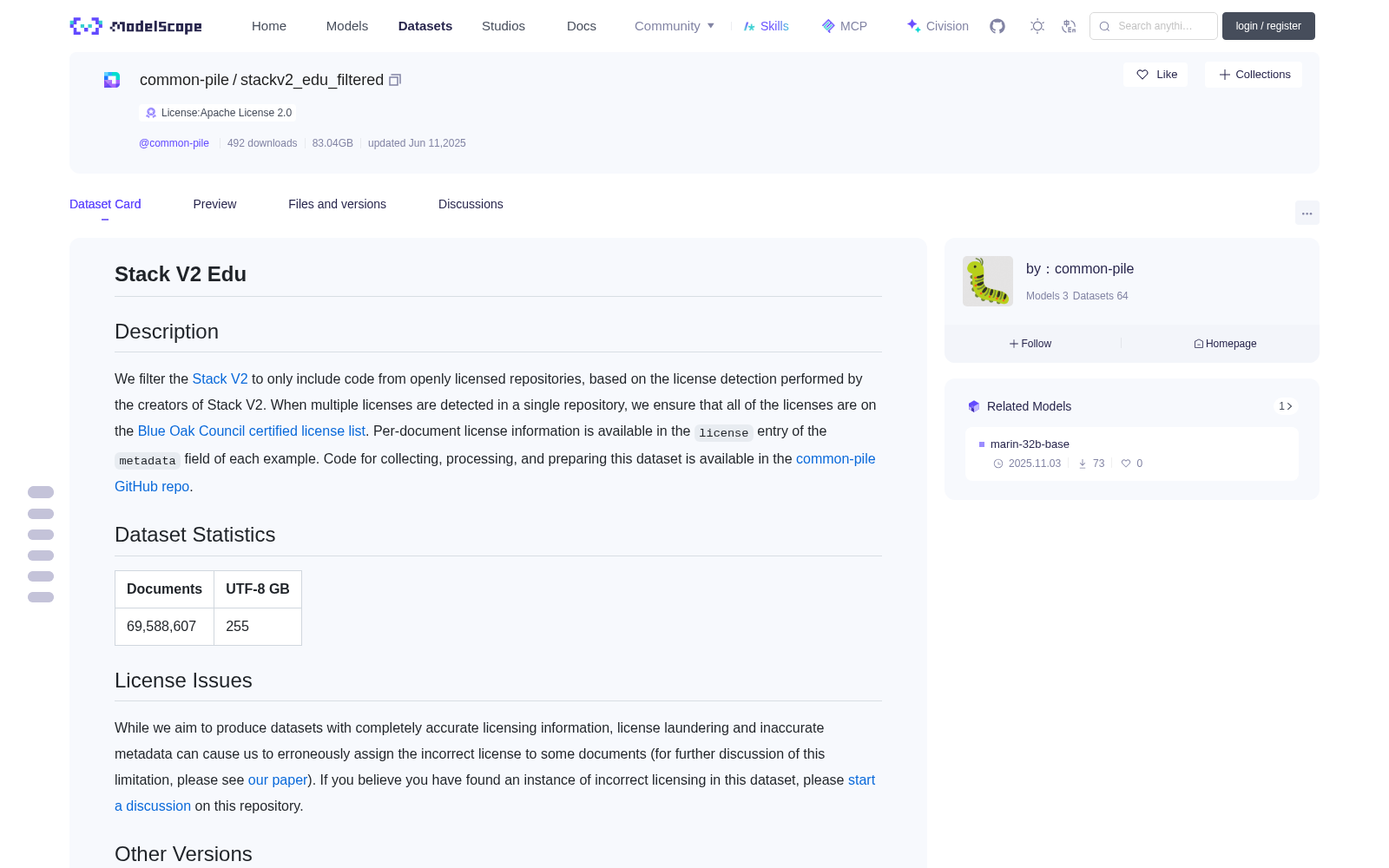The height and width of the screenshot is (868, 1389).
Task: Switch language with the translate icon
Action: click(x=1069, y=26)
